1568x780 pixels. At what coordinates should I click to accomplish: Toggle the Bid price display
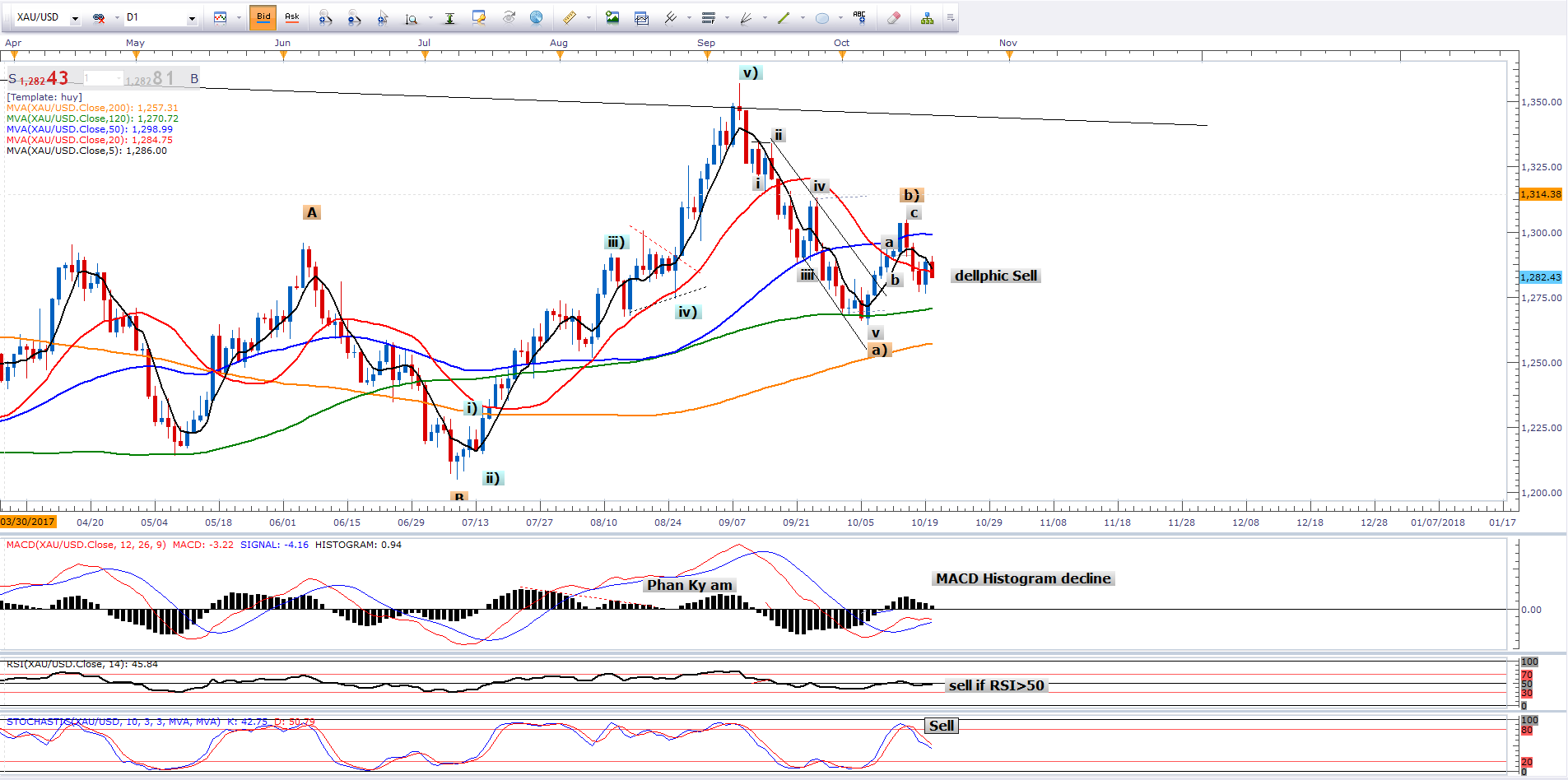coord(263,17)
